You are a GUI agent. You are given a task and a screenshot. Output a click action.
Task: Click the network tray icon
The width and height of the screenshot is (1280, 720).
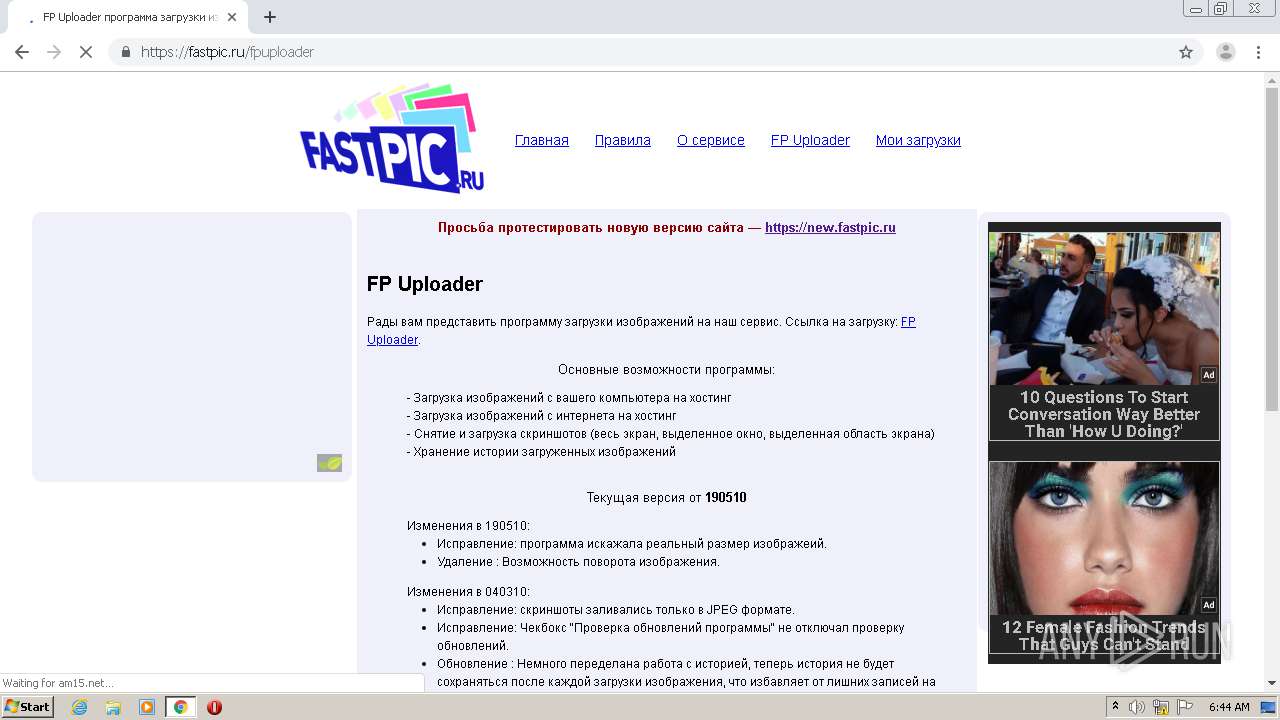pyautogui.click(x=1161, y=707)
